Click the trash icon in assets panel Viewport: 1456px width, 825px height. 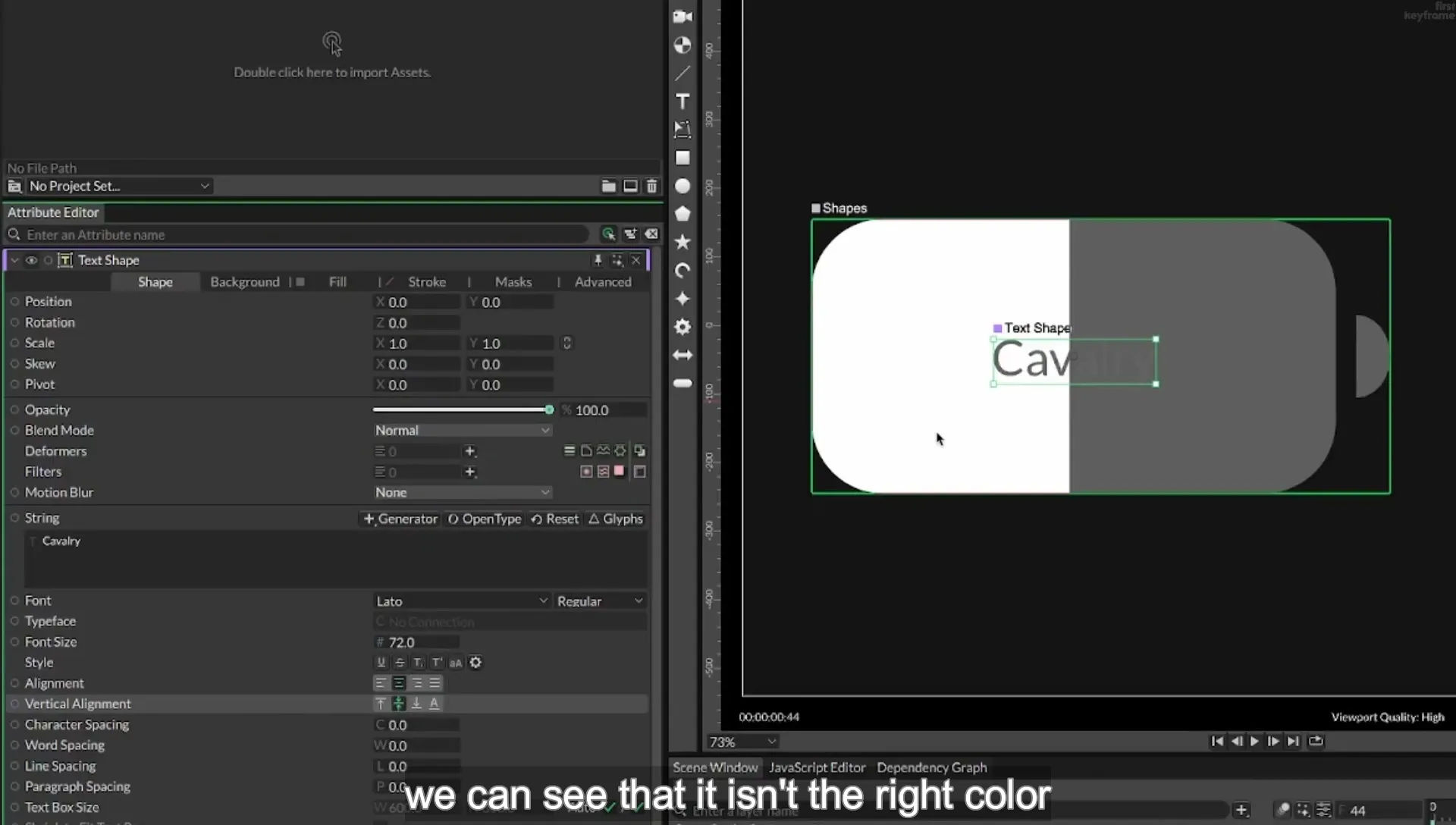coord(651,186)
